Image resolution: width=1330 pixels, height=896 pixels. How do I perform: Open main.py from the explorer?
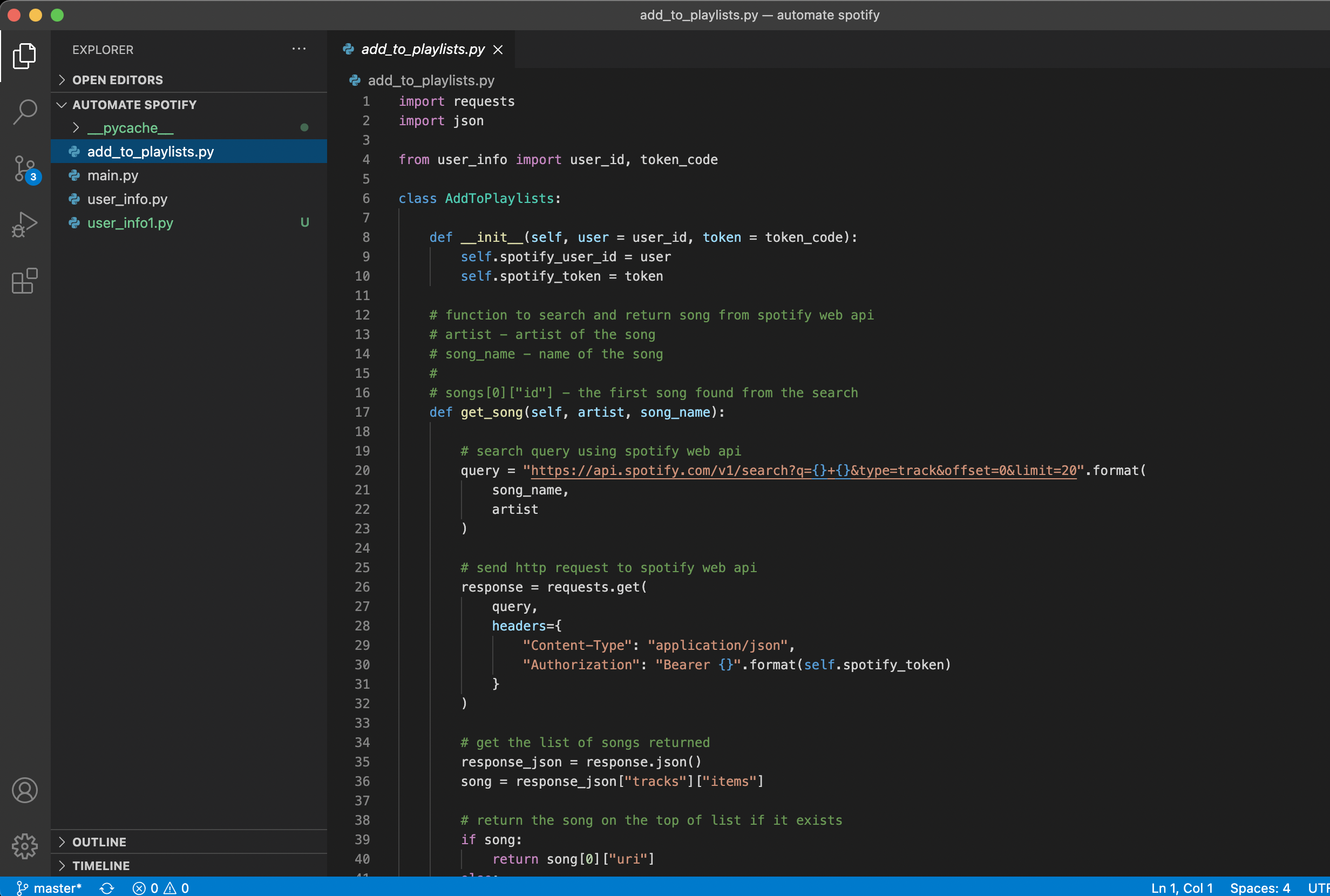[x=189, y=175]
